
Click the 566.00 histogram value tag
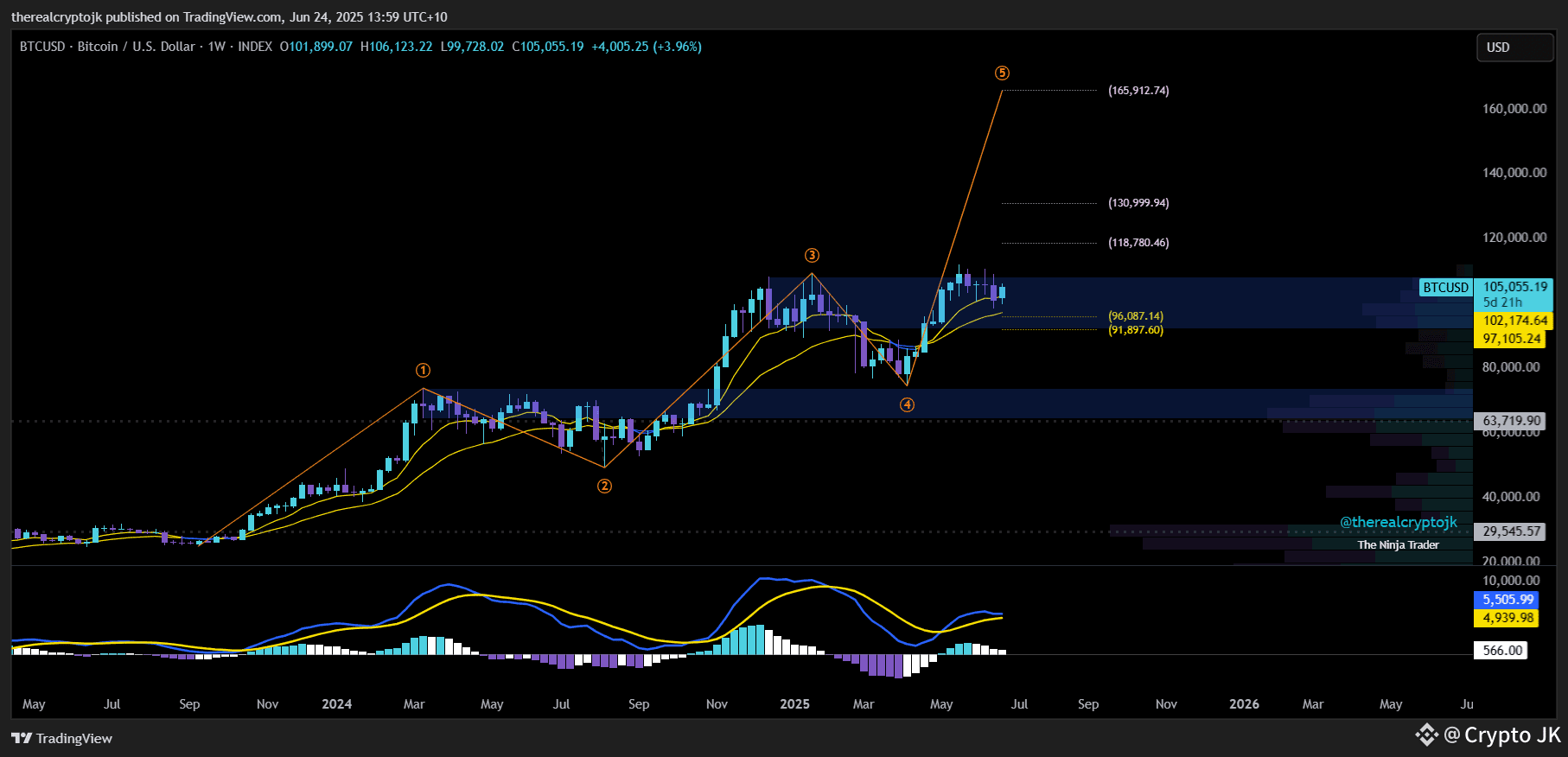[1502, 651]
